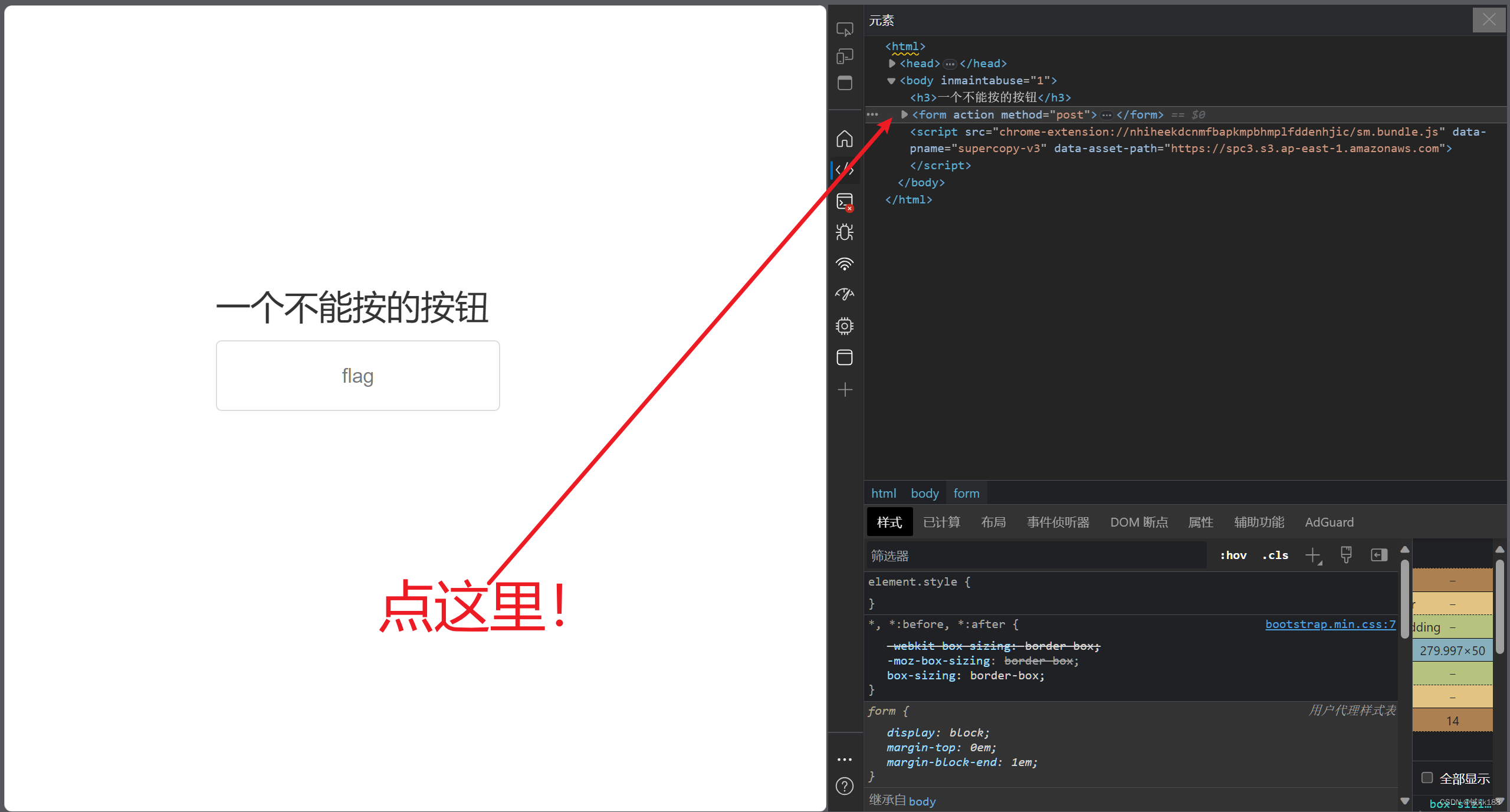
Task: Open Sources debugger bug icon
Action: (845, 232)
